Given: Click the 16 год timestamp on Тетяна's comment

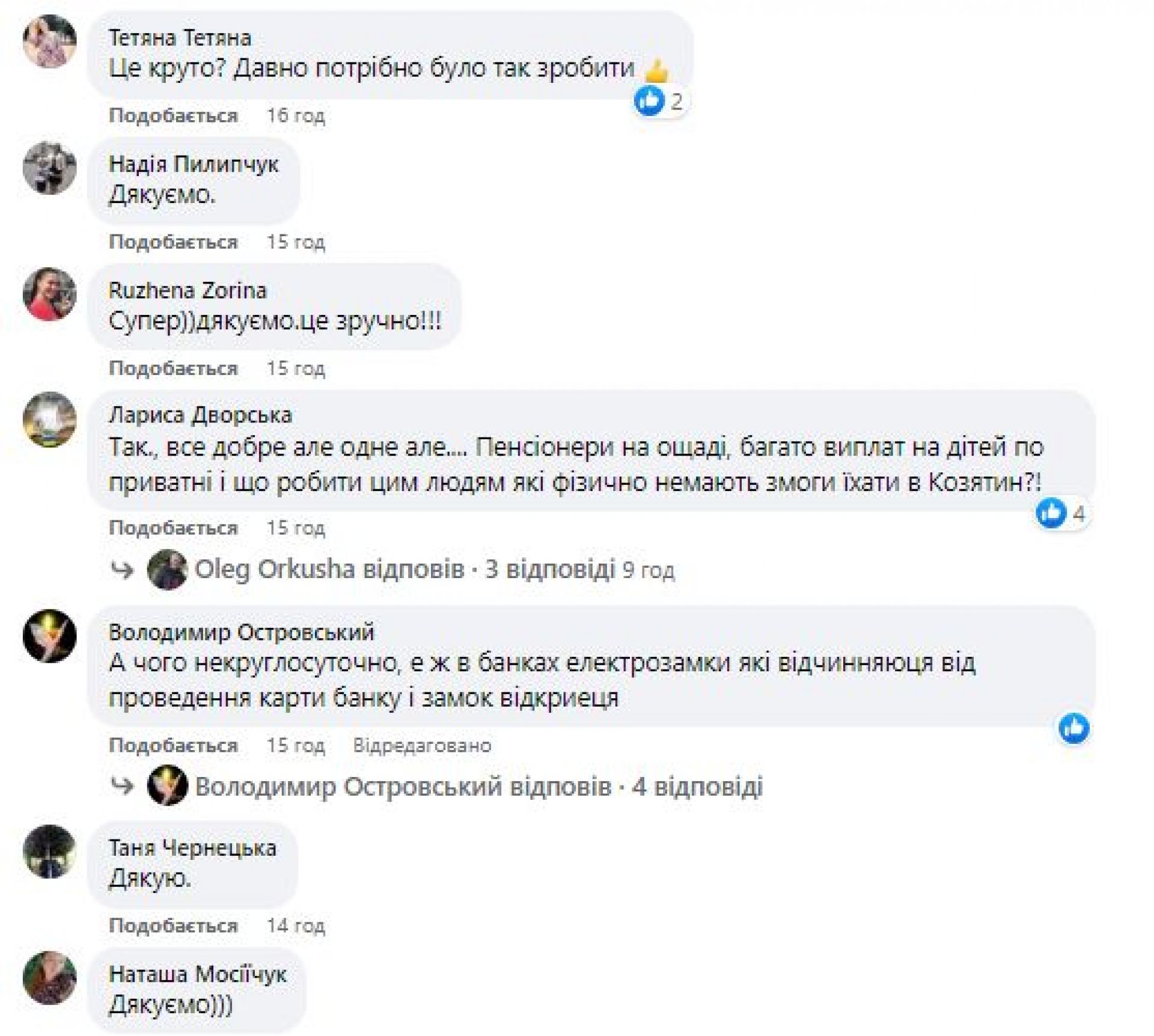Looking at the screenshot, I should (296, 115).
